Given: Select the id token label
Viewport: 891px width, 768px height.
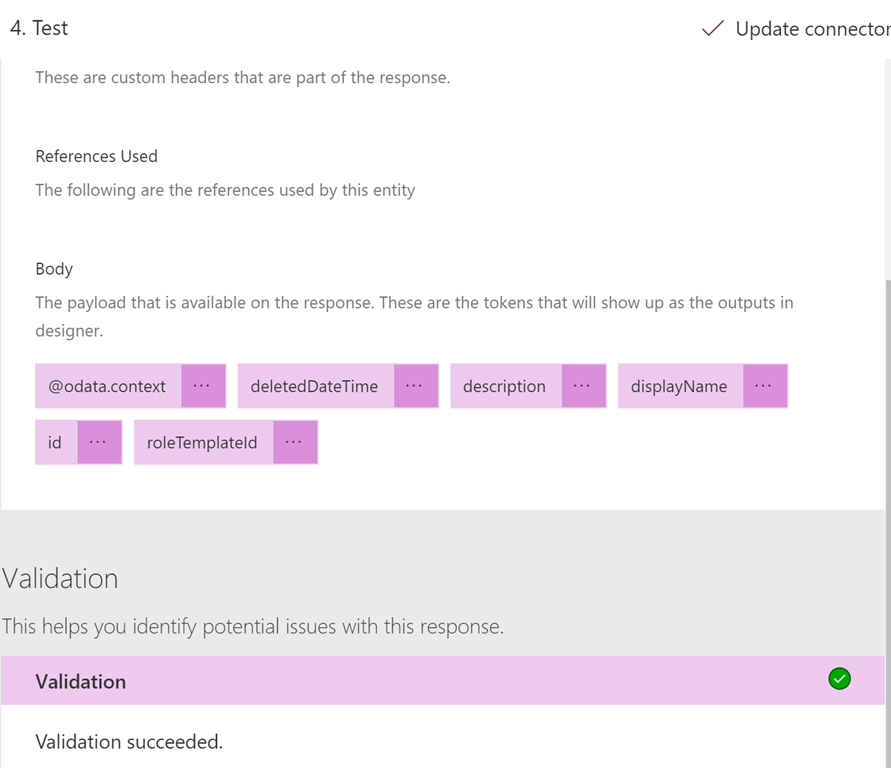Looking at the screenshot, I should click(56, 442).
